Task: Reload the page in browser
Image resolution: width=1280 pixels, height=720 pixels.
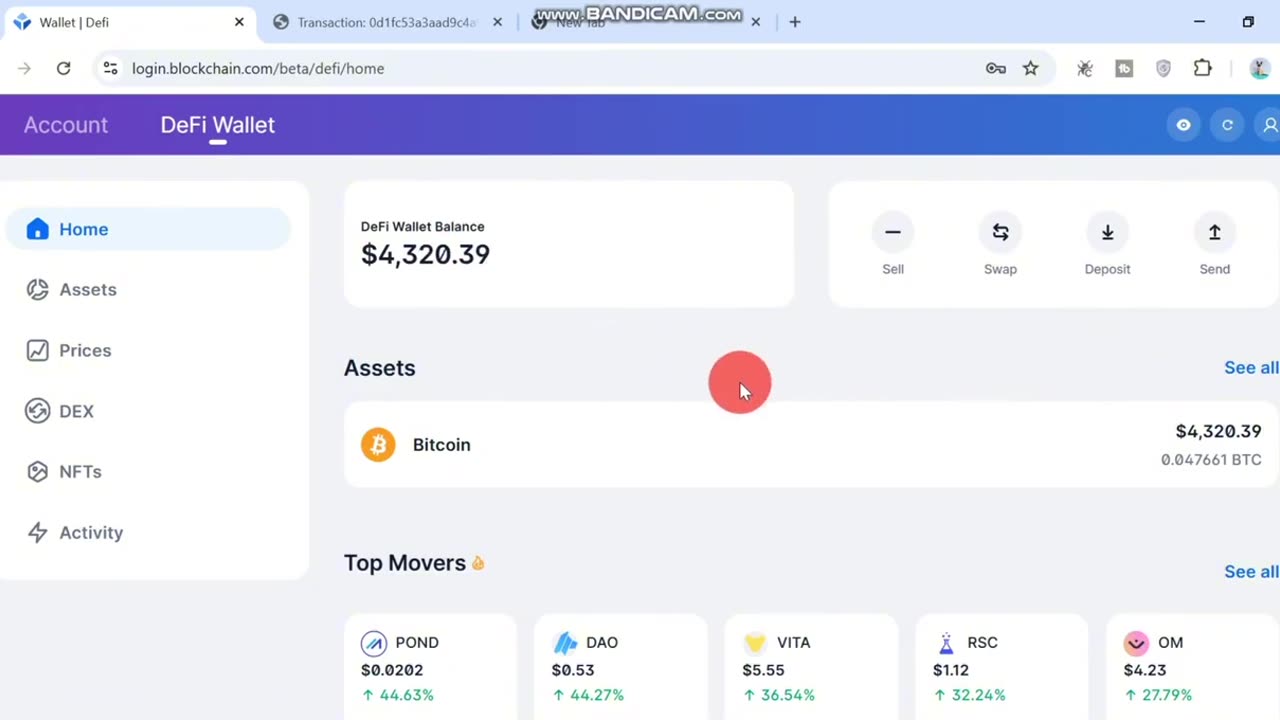Action: 63,68
